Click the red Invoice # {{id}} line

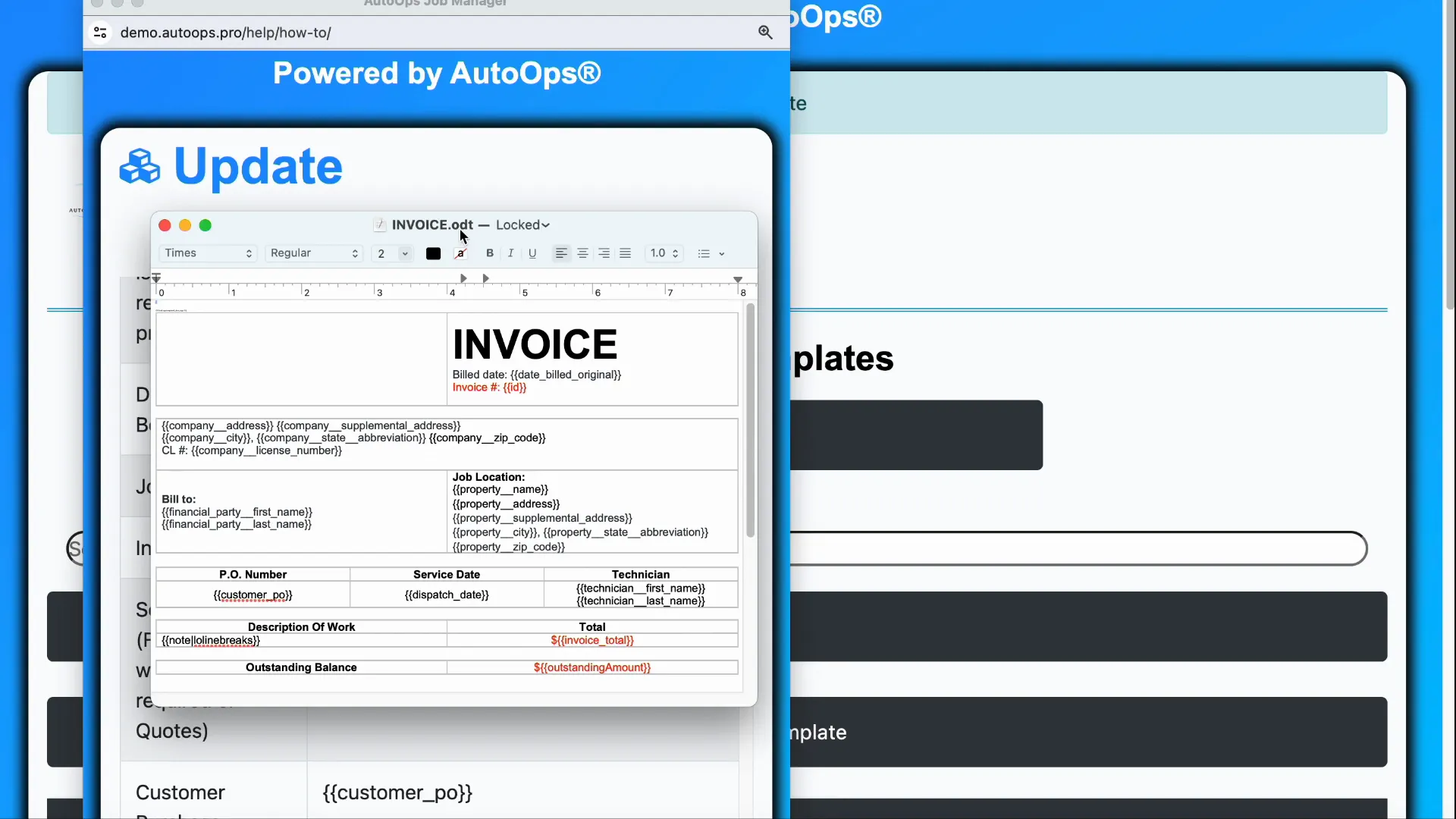pyautogui.click(x=489, y=388)
